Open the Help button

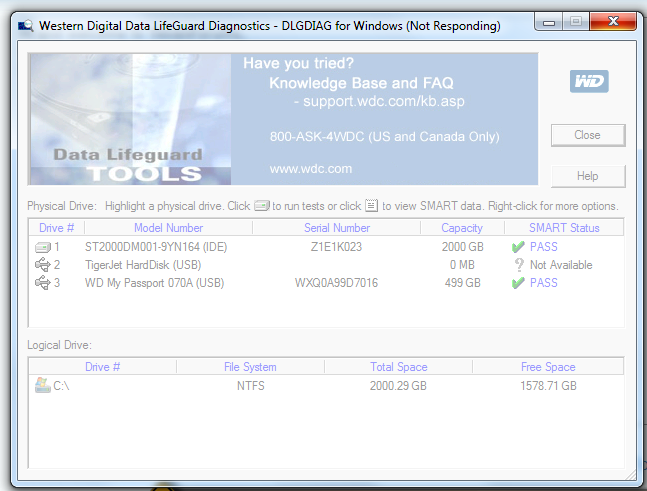(588, 176)
